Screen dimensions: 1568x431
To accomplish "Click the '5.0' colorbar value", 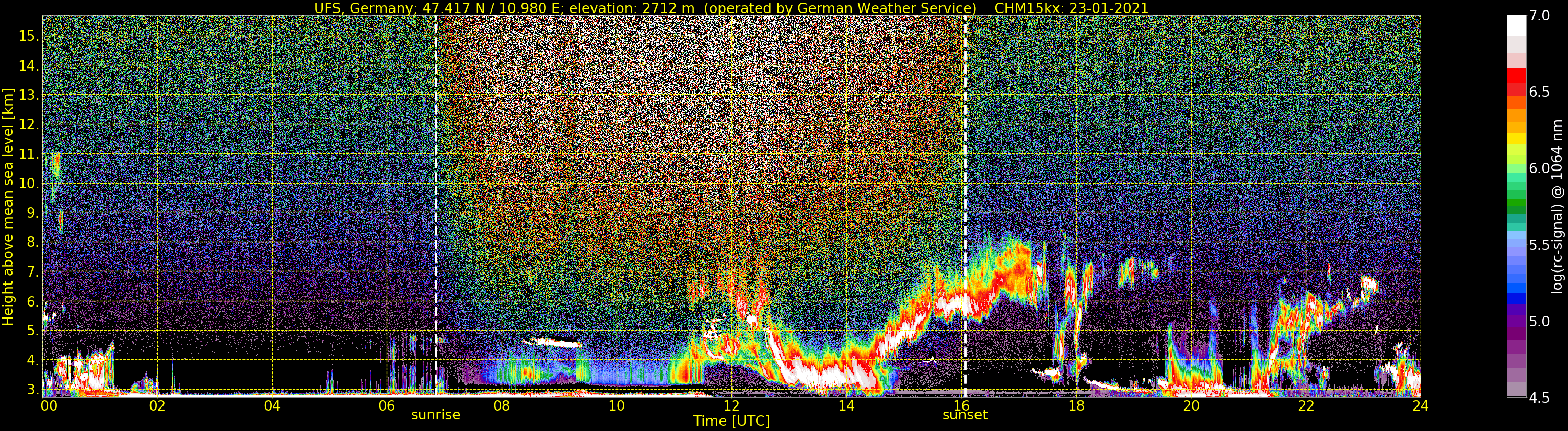I will coord(1539,321).
